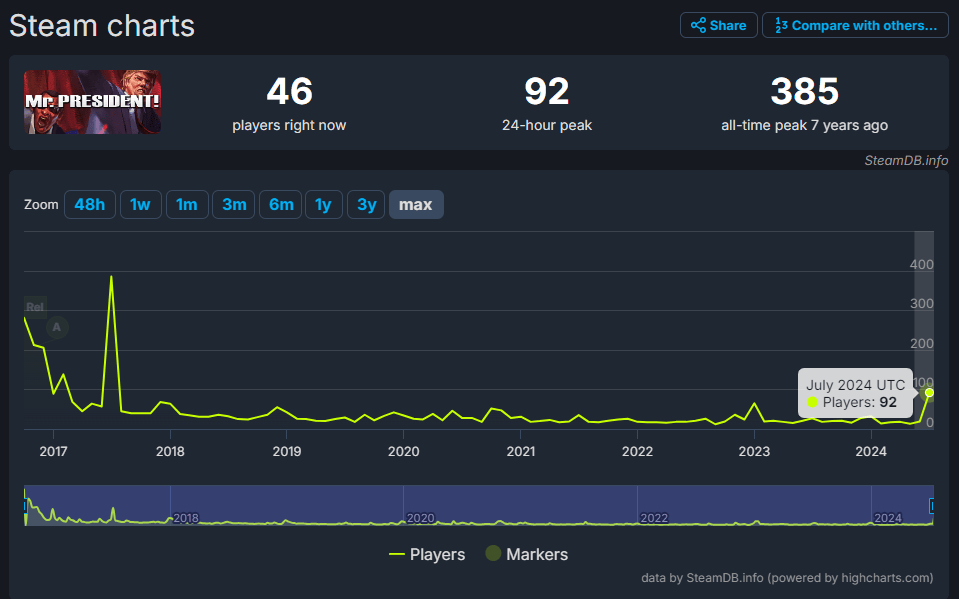Toggle the Players series in legend
The height and width of the screenshot is (599, 959).
tap(427, 554)
